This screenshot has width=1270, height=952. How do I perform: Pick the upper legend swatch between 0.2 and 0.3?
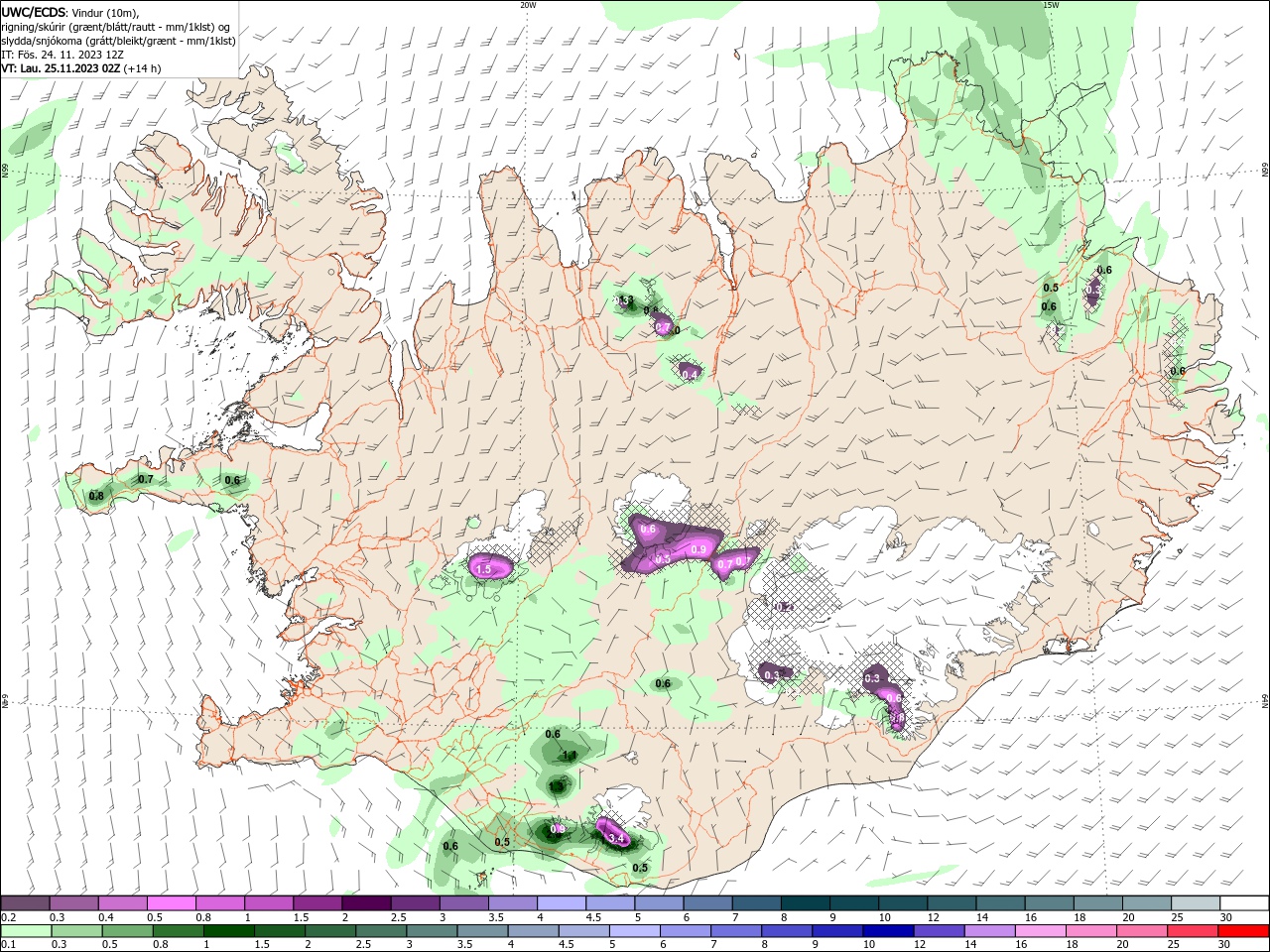(26, 903)
